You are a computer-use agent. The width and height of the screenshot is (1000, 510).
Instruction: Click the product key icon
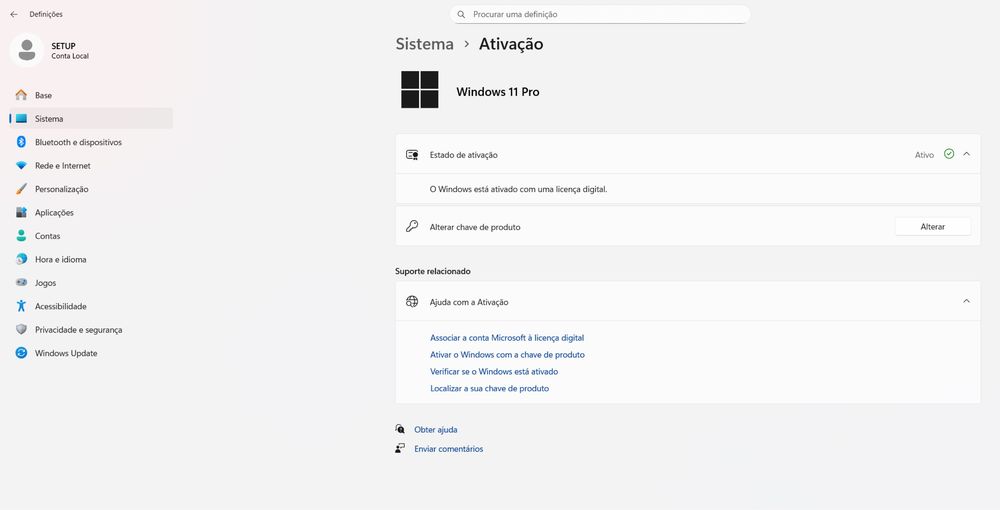coord(412,226)
